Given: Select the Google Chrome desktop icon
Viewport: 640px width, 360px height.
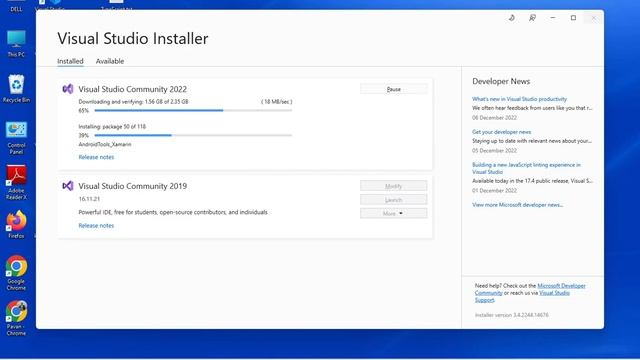Looking at the screenshot, I should click(x=16, y=273).
